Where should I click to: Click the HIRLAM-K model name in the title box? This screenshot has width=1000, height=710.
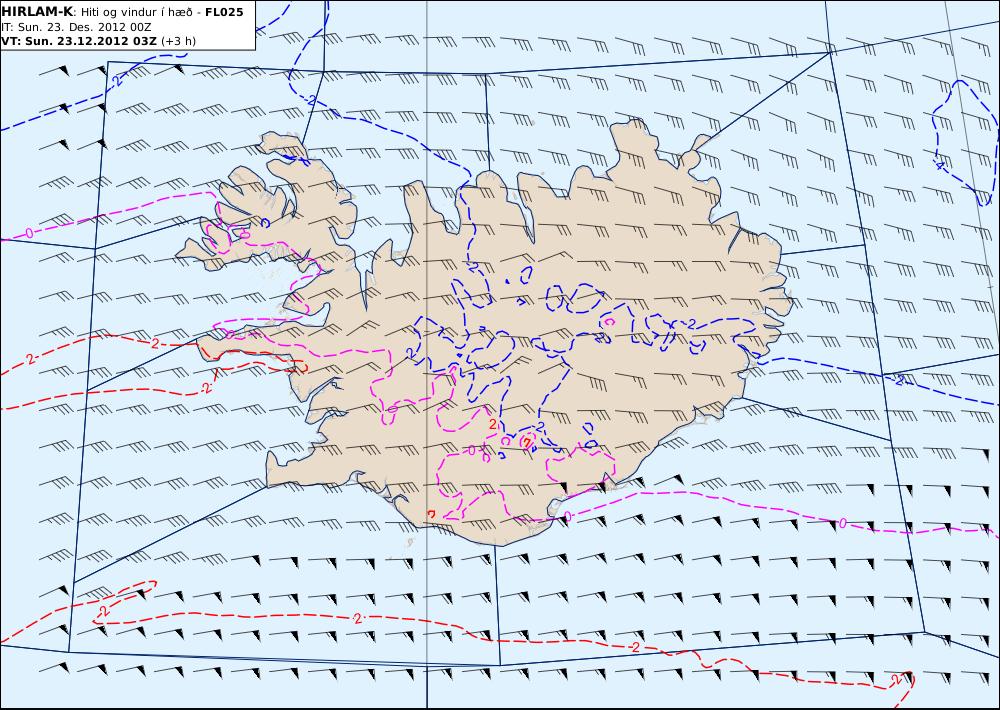(37, 12)
